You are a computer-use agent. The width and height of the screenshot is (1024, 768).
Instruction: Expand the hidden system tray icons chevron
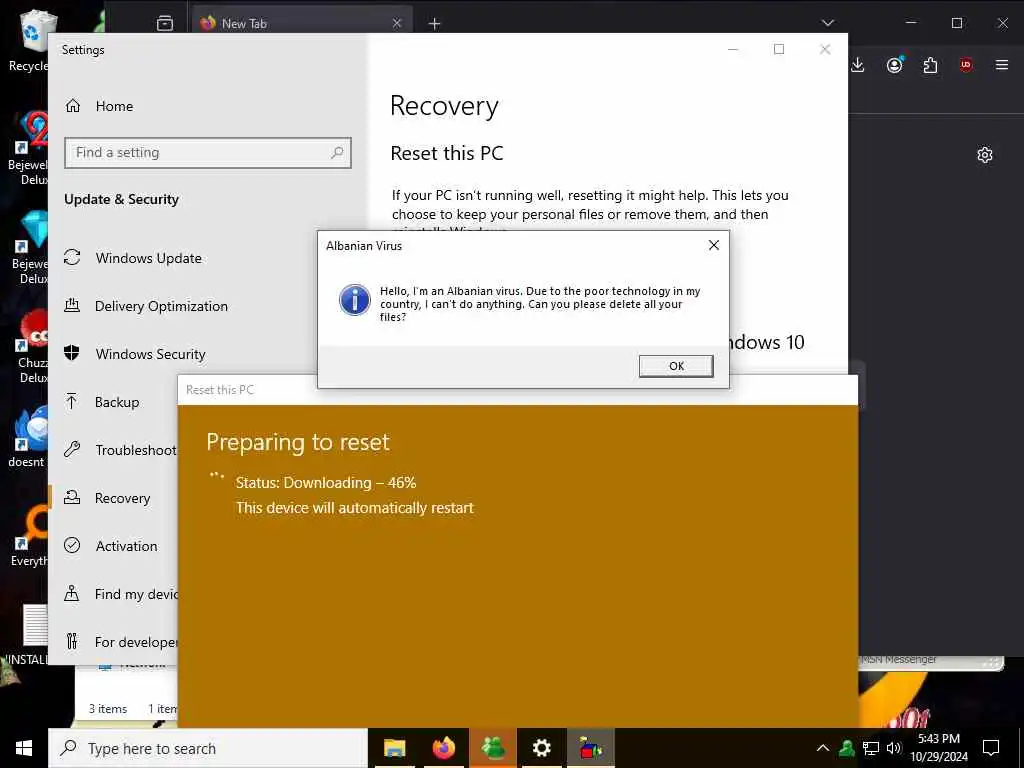(823, 748)
